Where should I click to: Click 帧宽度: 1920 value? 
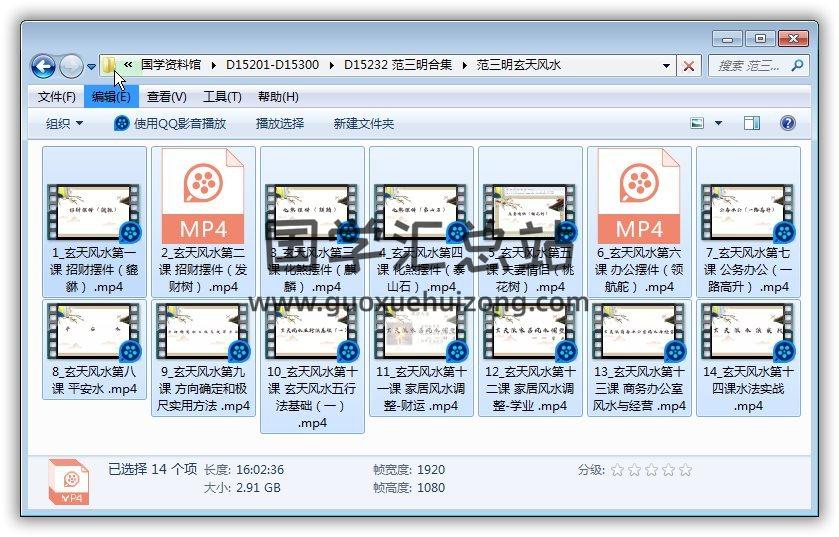(431, 470)
